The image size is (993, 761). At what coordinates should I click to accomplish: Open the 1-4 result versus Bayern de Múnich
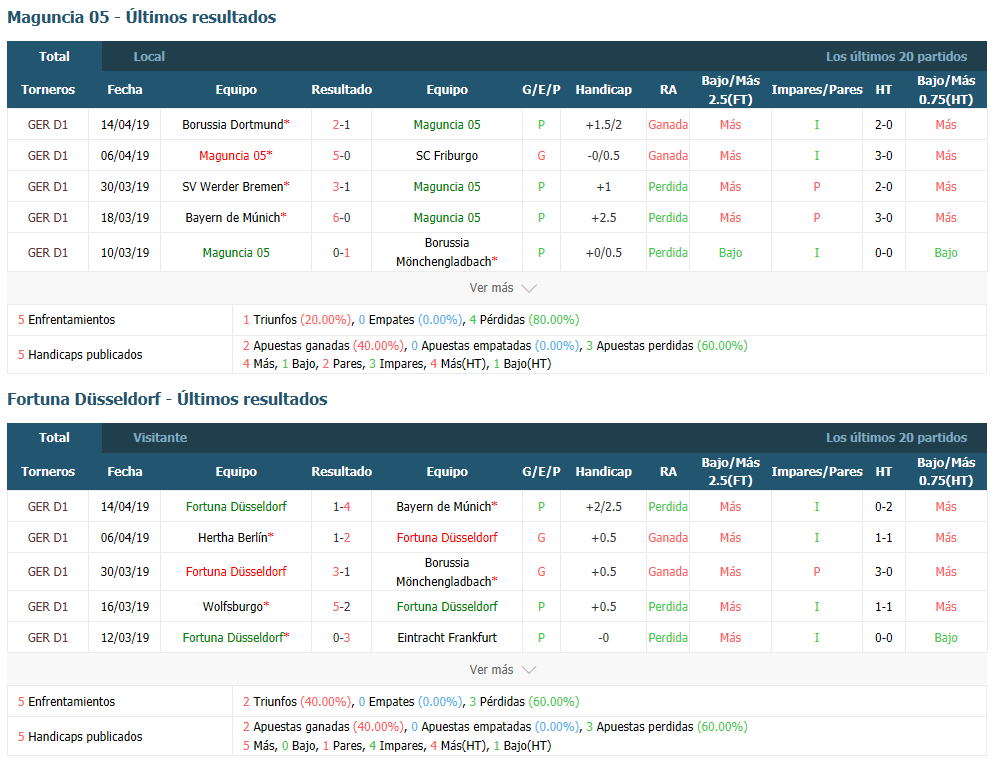pyautogui.click(x=341, y=506)
